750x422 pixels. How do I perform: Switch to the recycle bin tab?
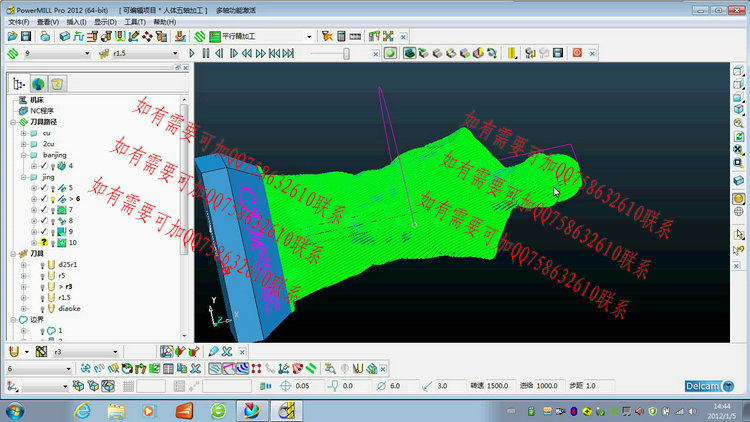(x=57, y=84)
